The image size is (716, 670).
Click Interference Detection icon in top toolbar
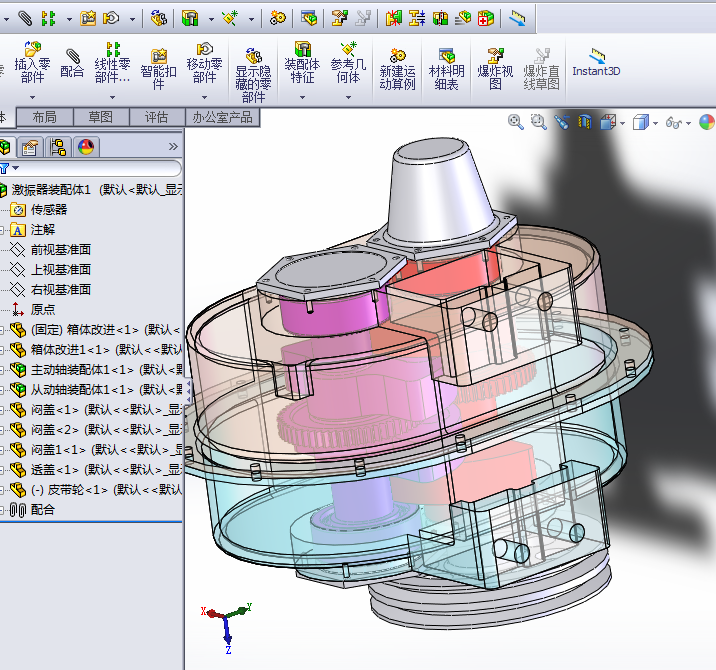[x=394, y=18]
